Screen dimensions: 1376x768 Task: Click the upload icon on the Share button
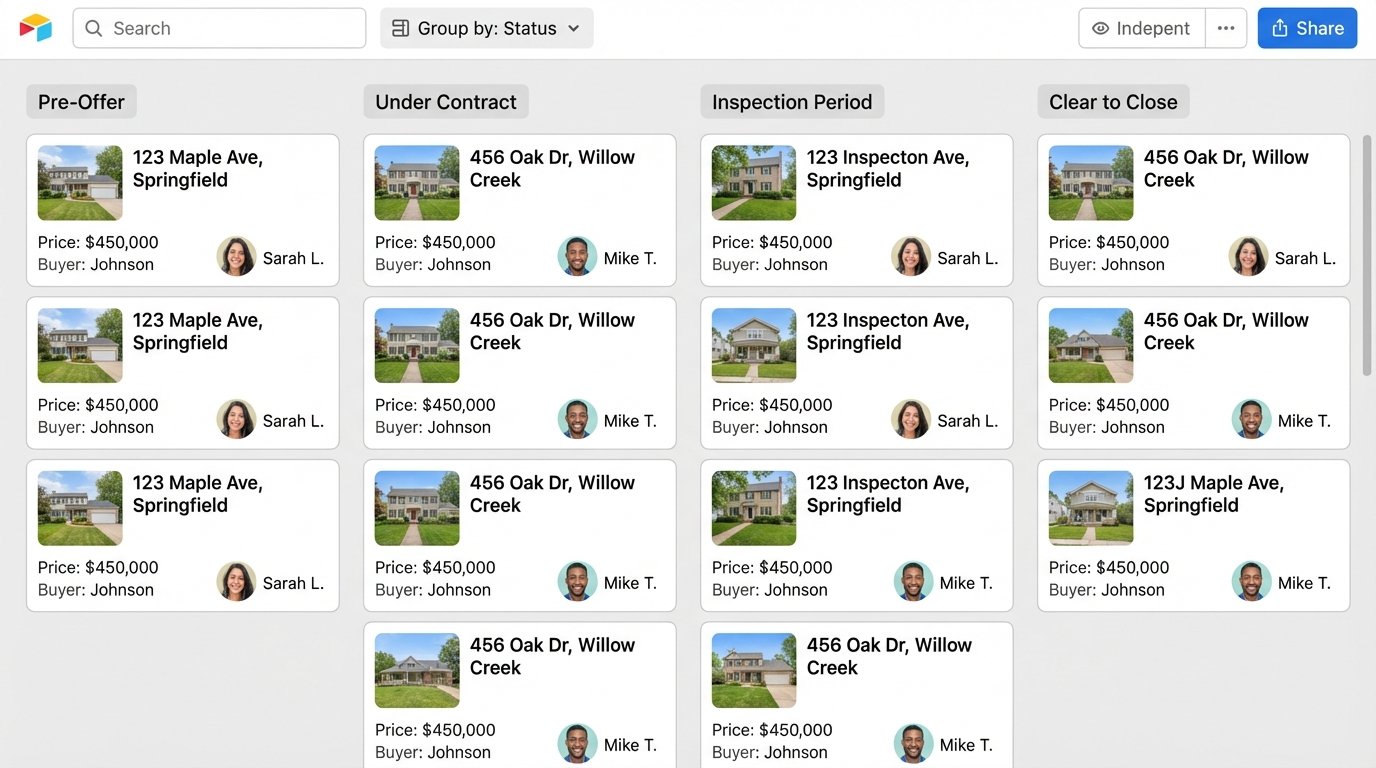point(1283,27)
